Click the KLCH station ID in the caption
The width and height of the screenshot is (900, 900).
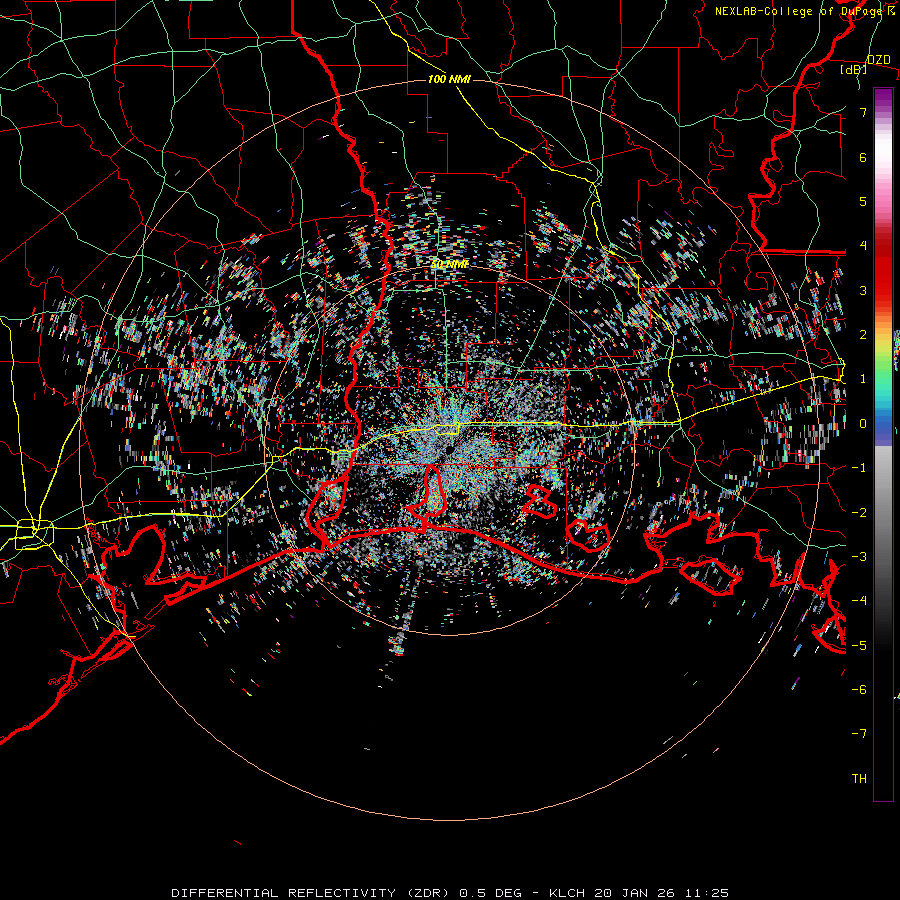pyautogui.click(x=567, y=893)
